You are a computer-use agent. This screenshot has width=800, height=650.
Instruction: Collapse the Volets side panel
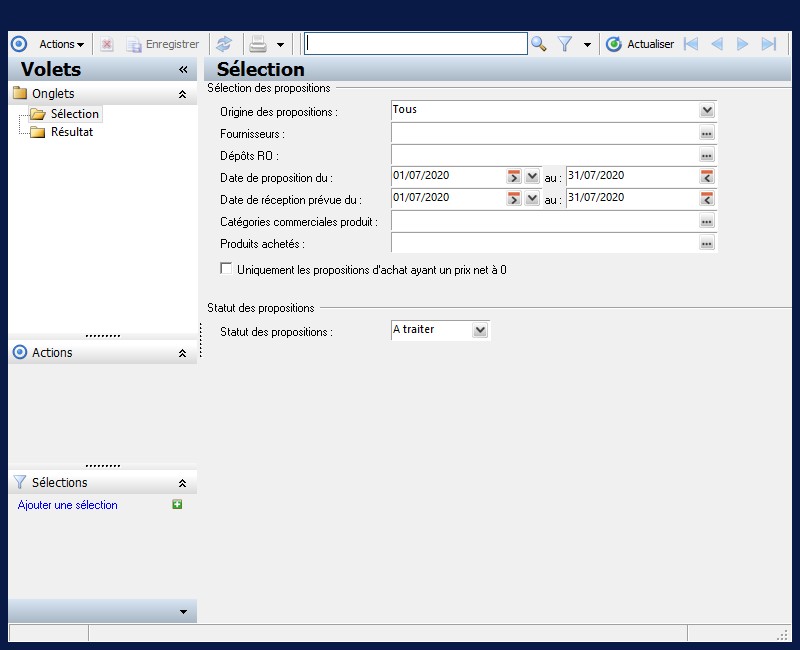pos(183,70)
